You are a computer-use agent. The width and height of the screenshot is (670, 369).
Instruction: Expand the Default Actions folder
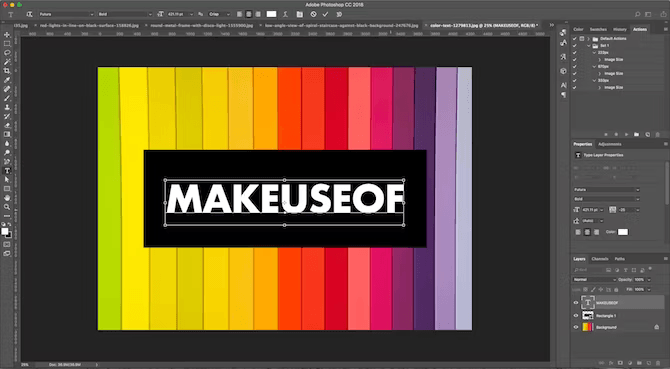click(x=588, y=38)
